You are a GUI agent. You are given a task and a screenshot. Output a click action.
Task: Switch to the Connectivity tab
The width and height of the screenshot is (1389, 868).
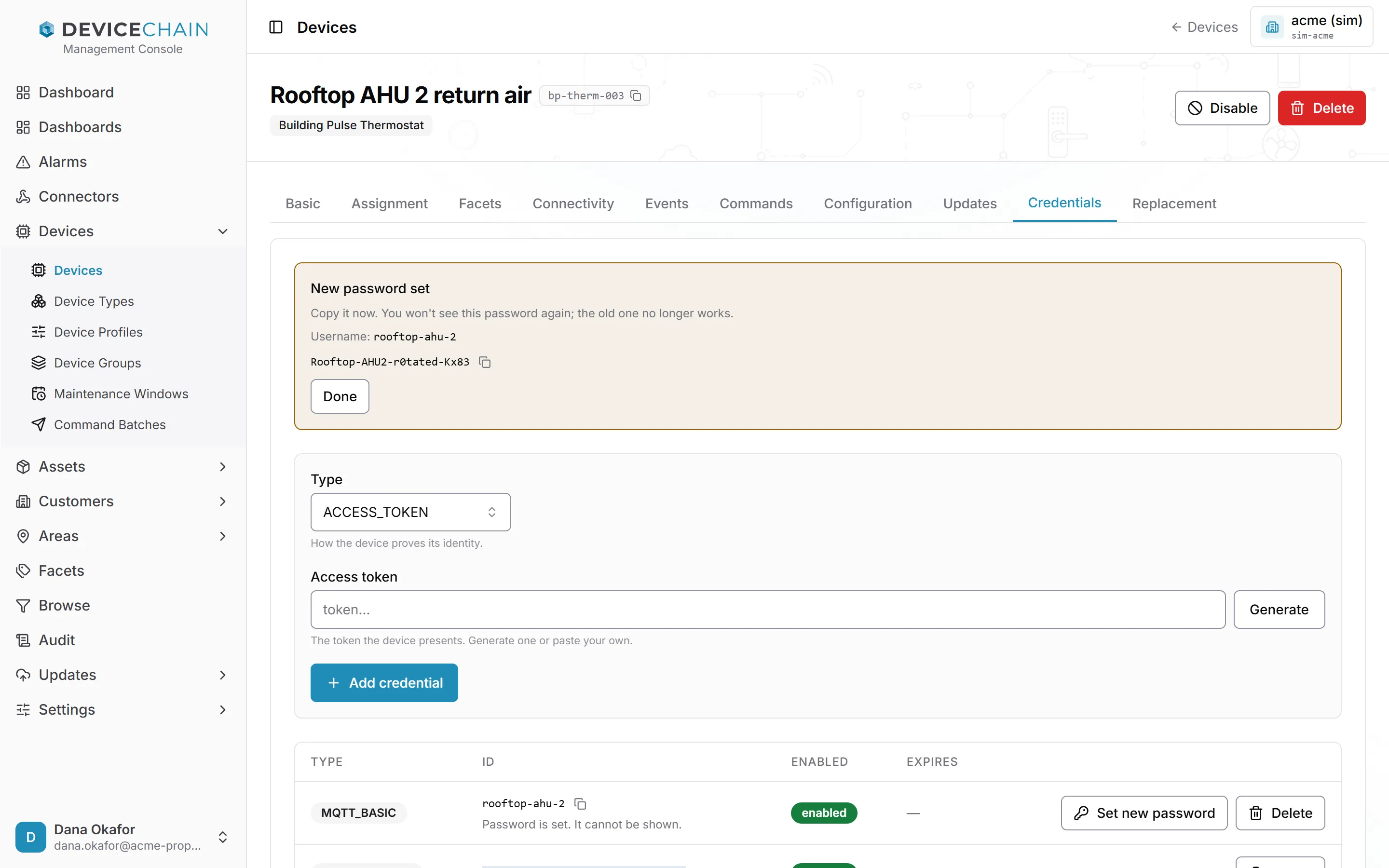point(573,203)
